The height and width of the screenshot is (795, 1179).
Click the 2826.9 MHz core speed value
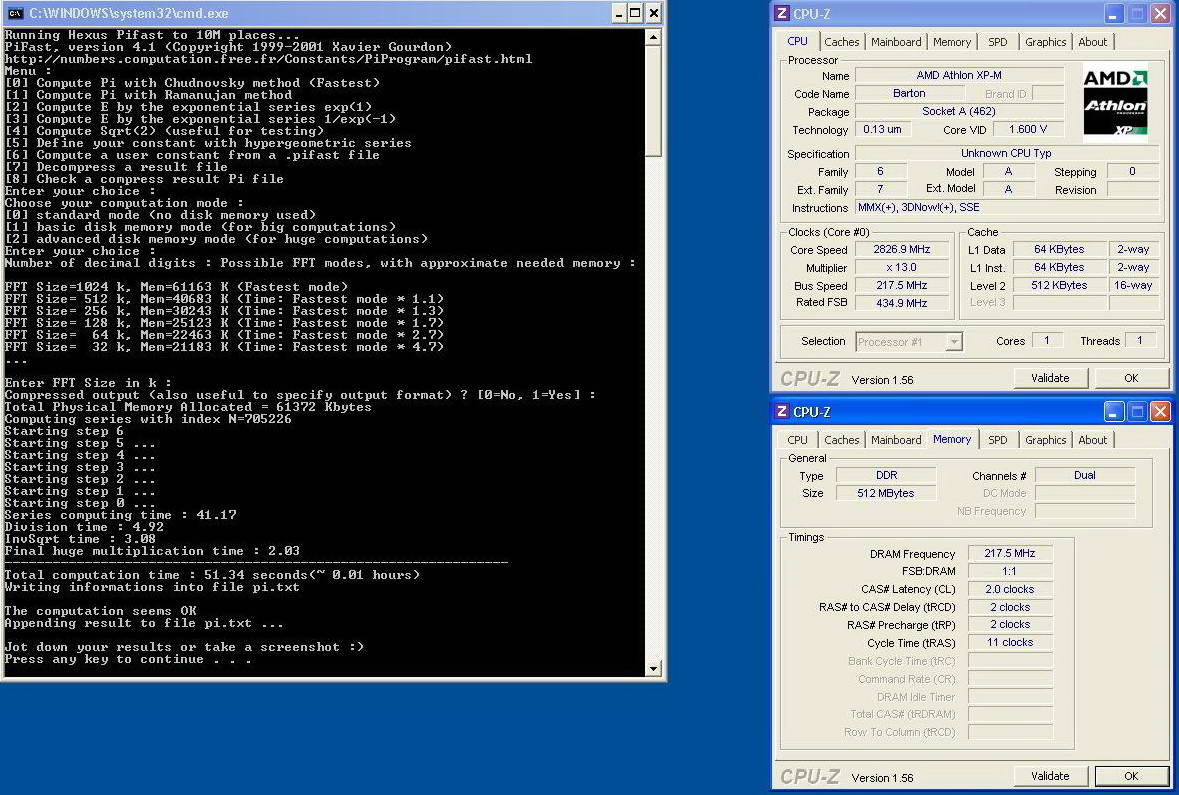point(902,249)
